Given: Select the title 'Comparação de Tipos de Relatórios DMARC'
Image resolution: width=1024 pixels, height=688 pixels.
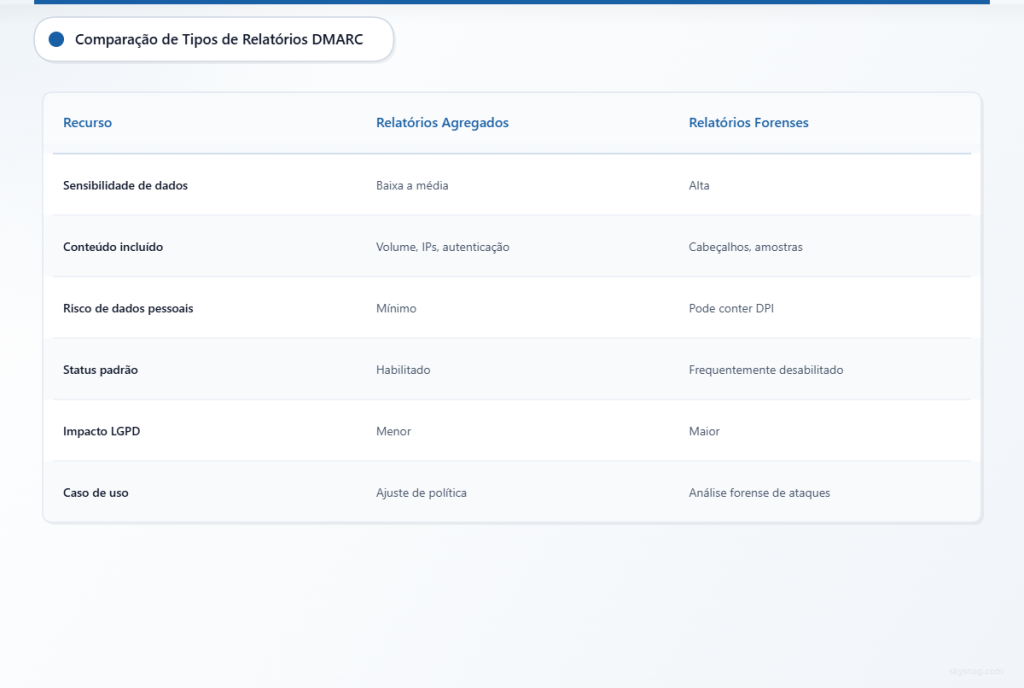Looking at the screenshot, I should pos(219,39).
